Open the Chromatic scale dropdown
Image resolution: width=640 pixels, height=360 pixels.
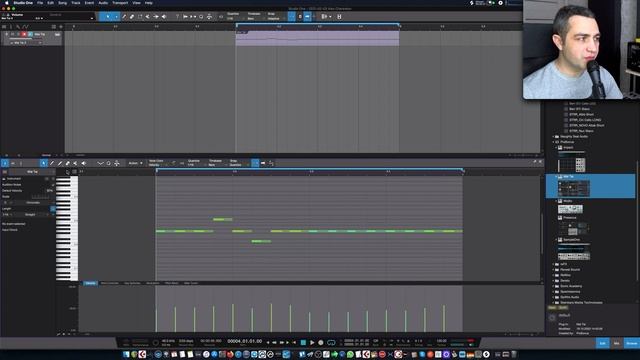pyautogui.click(x=34, y=203)
